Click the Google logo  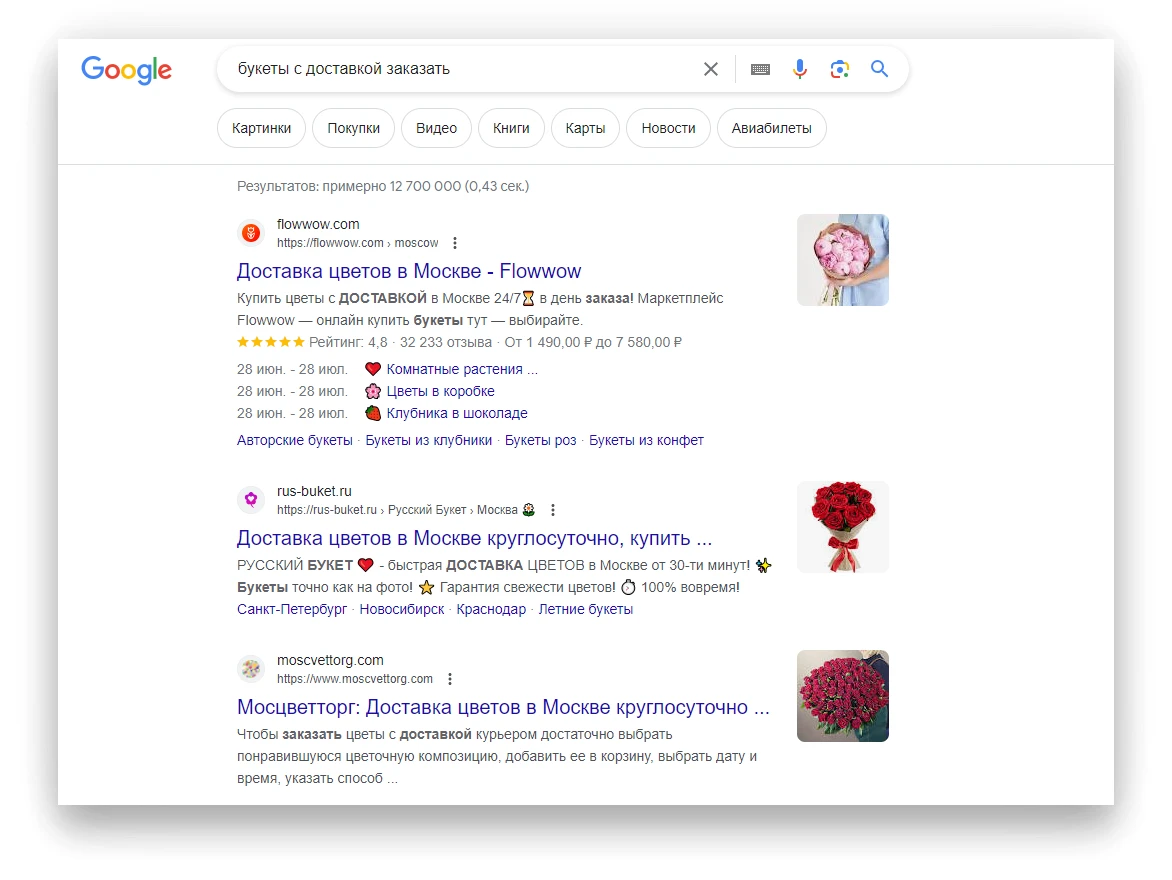(x=126, y=70)
